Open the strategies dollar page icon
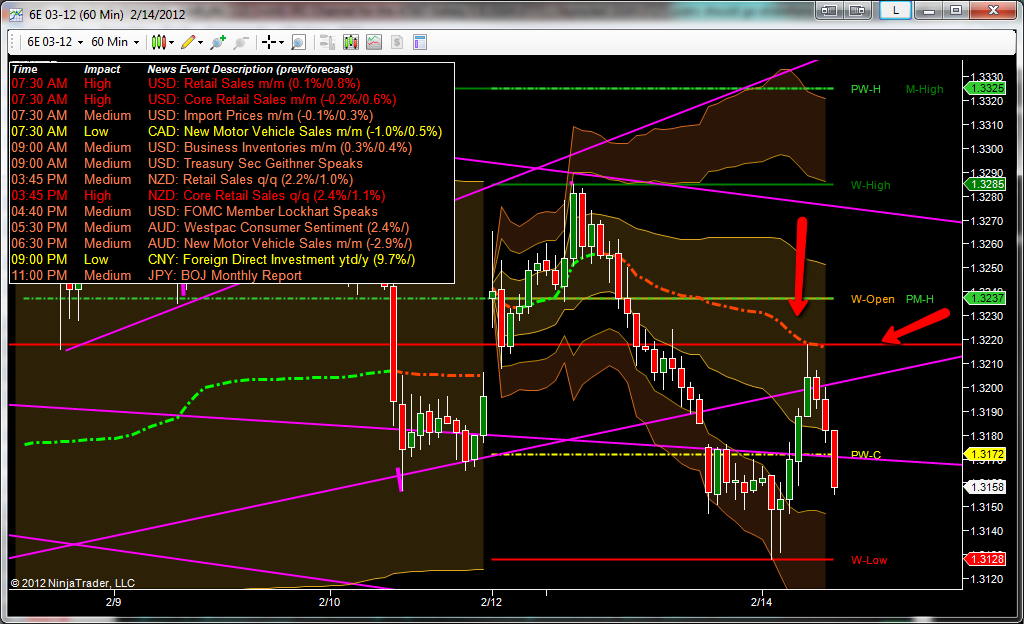Screen dimensions: 1024x624 396,42
